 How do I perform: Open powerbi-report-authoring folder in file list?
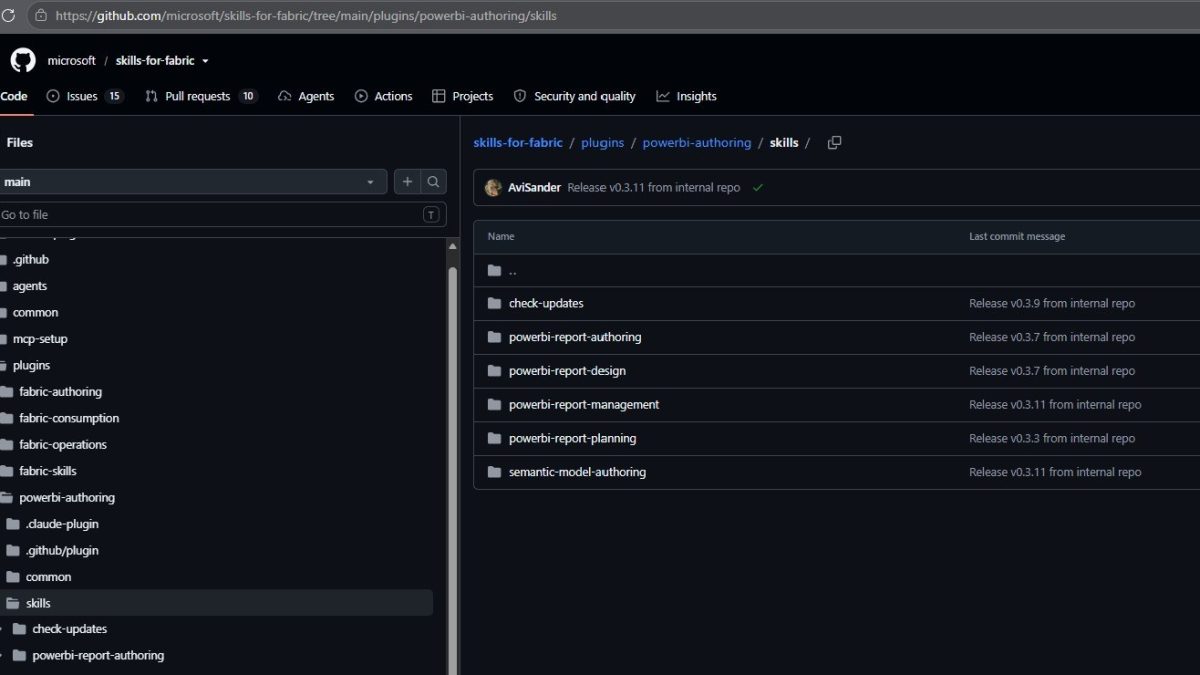pyautogui.click(x=575, y=337)
